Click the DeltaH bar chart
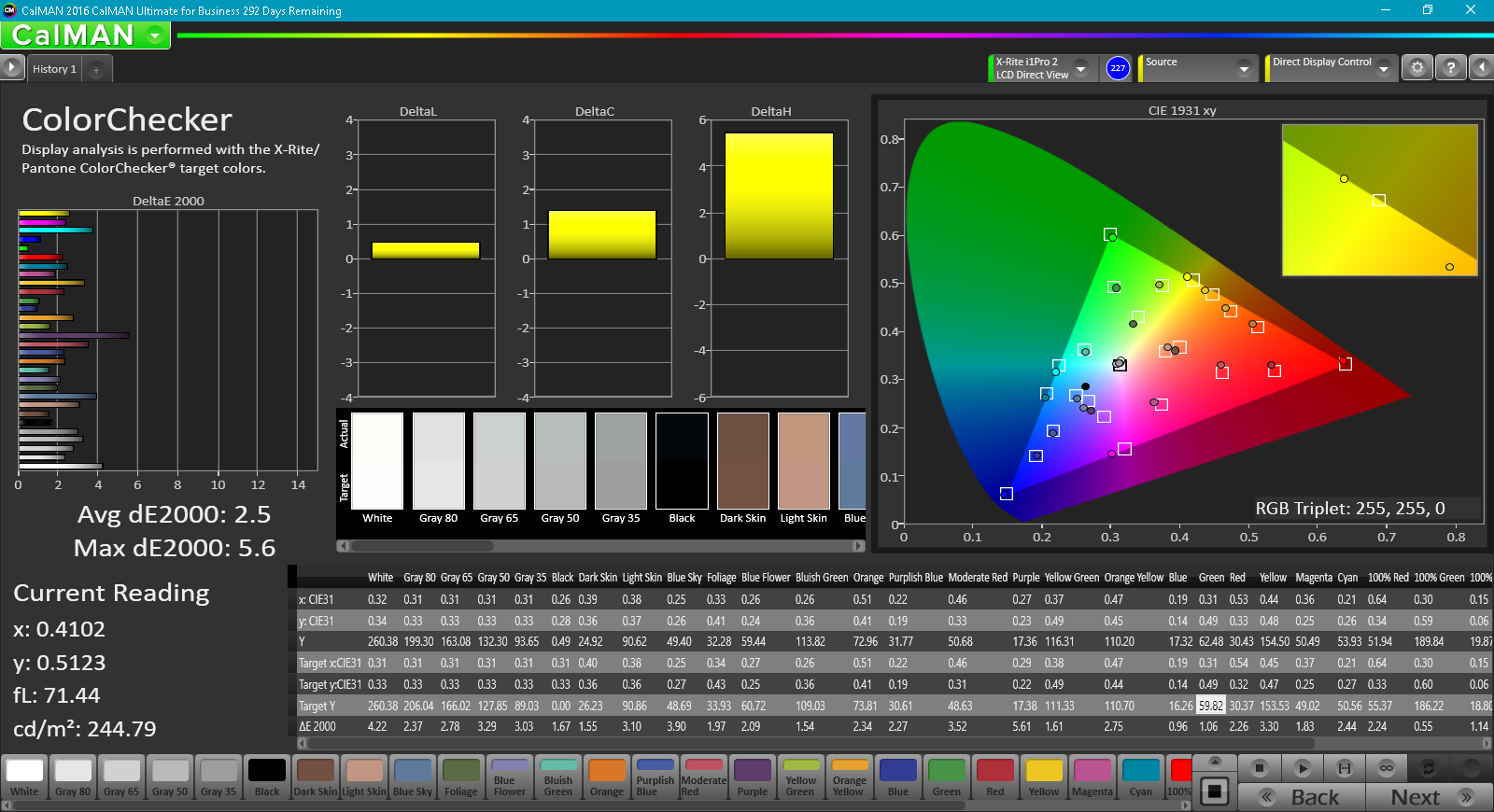 tap(779, 259)
